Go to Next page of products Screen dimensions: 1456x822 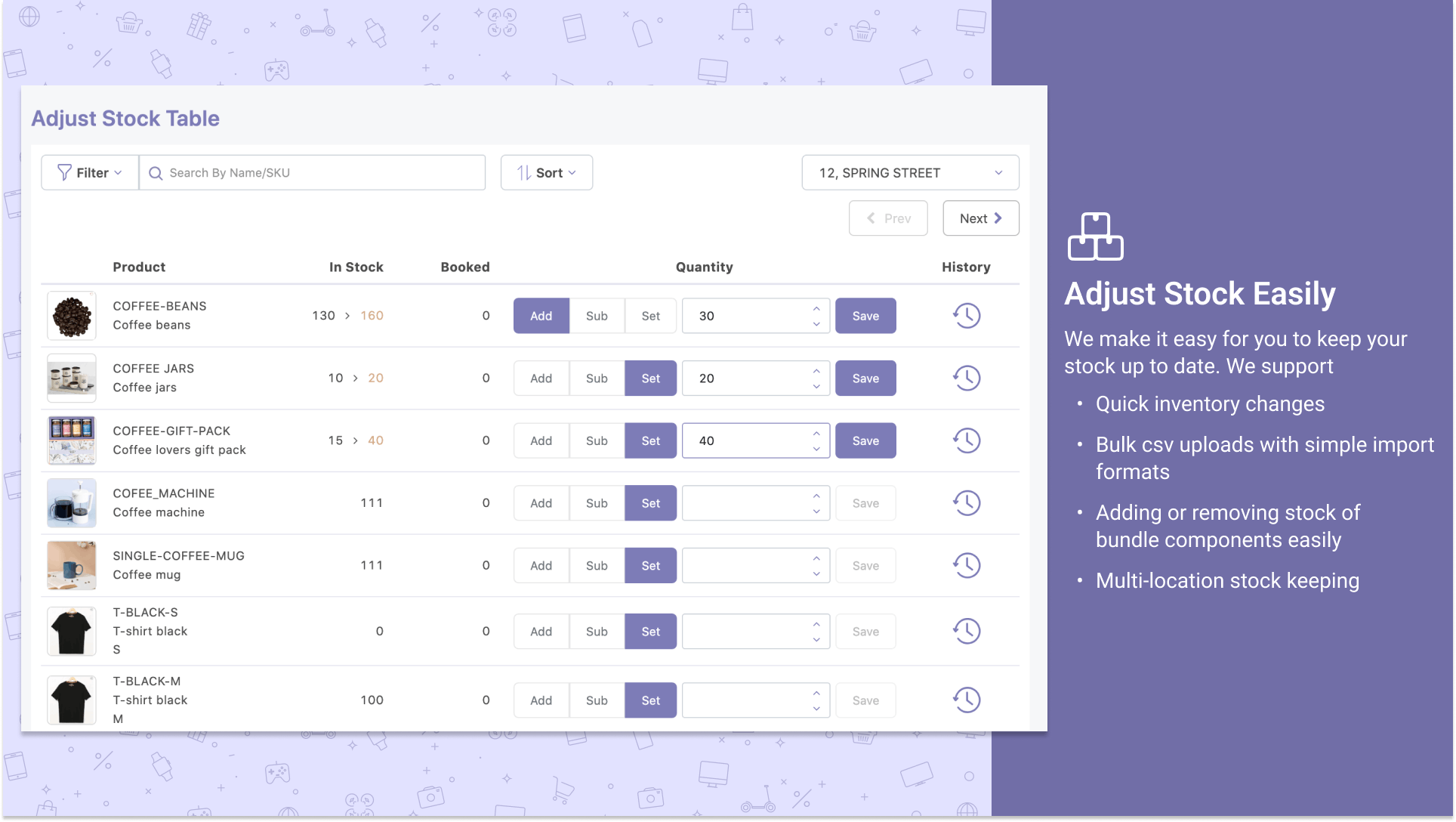click(x=980, y=218)
